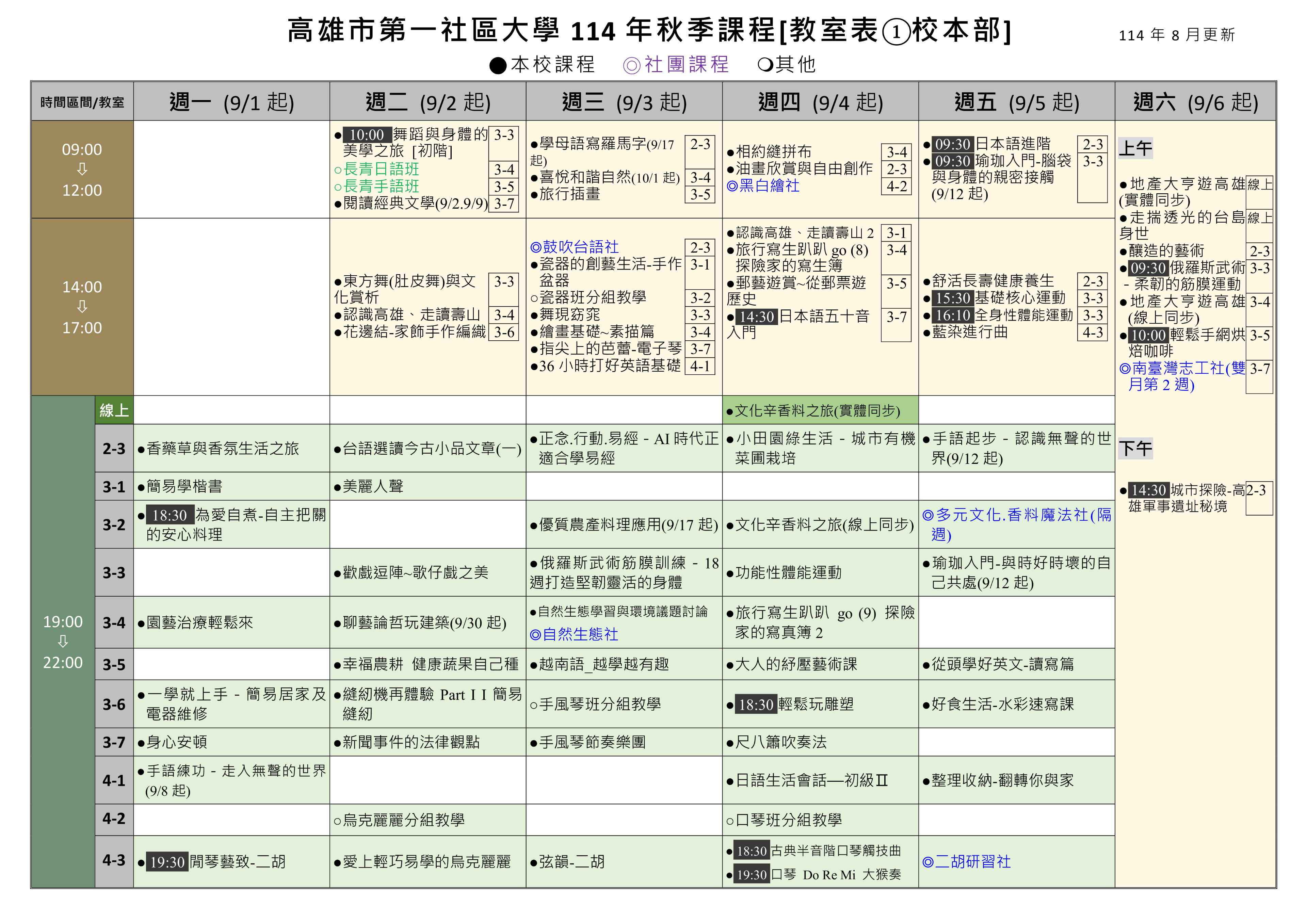This screenshot has width=1307, height=924.
Task: Click the 4-3 classroom row label
Action: click(114, 860)
